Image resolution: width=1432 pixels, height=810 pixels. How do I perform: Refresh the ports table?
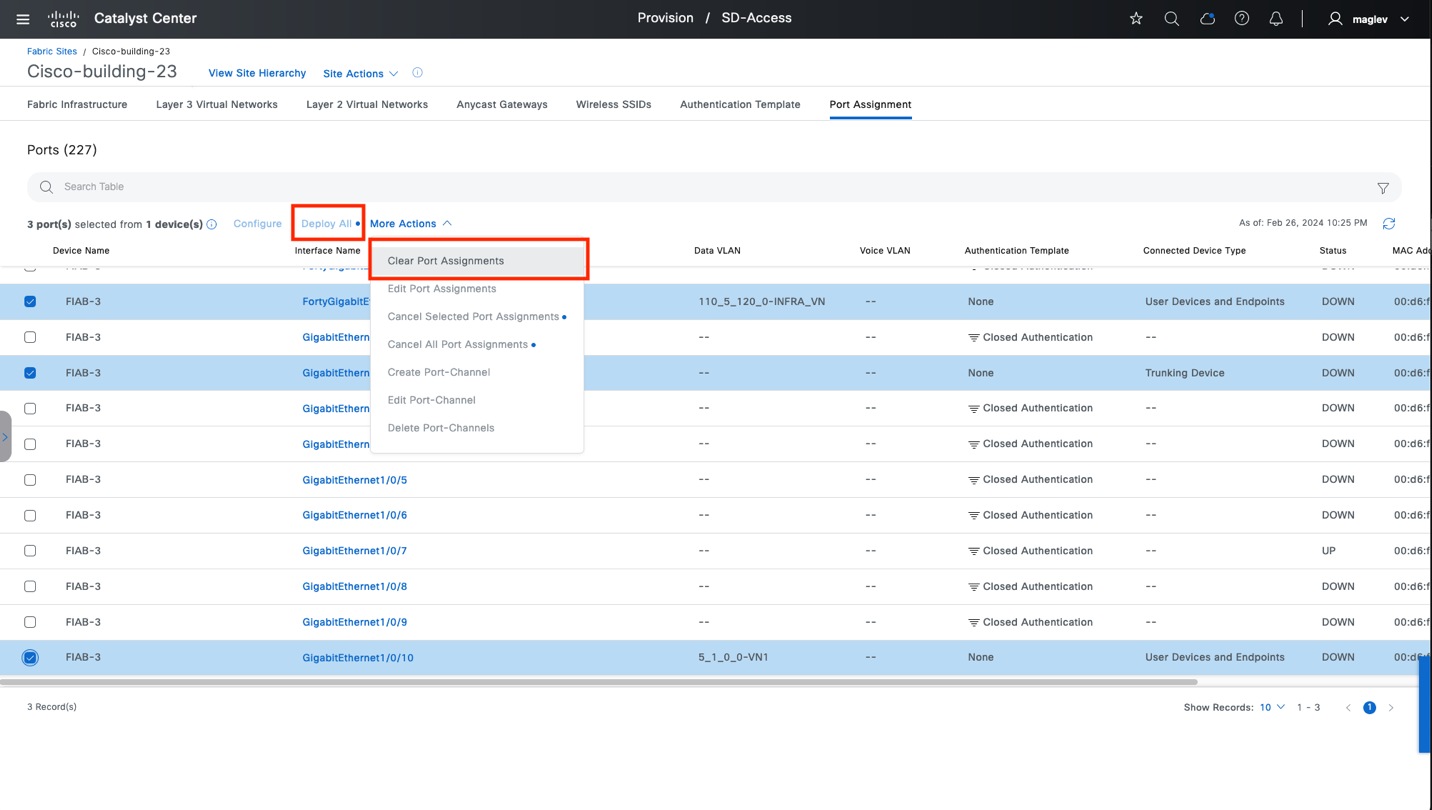pyautogui.click(x=1389, y=224)
